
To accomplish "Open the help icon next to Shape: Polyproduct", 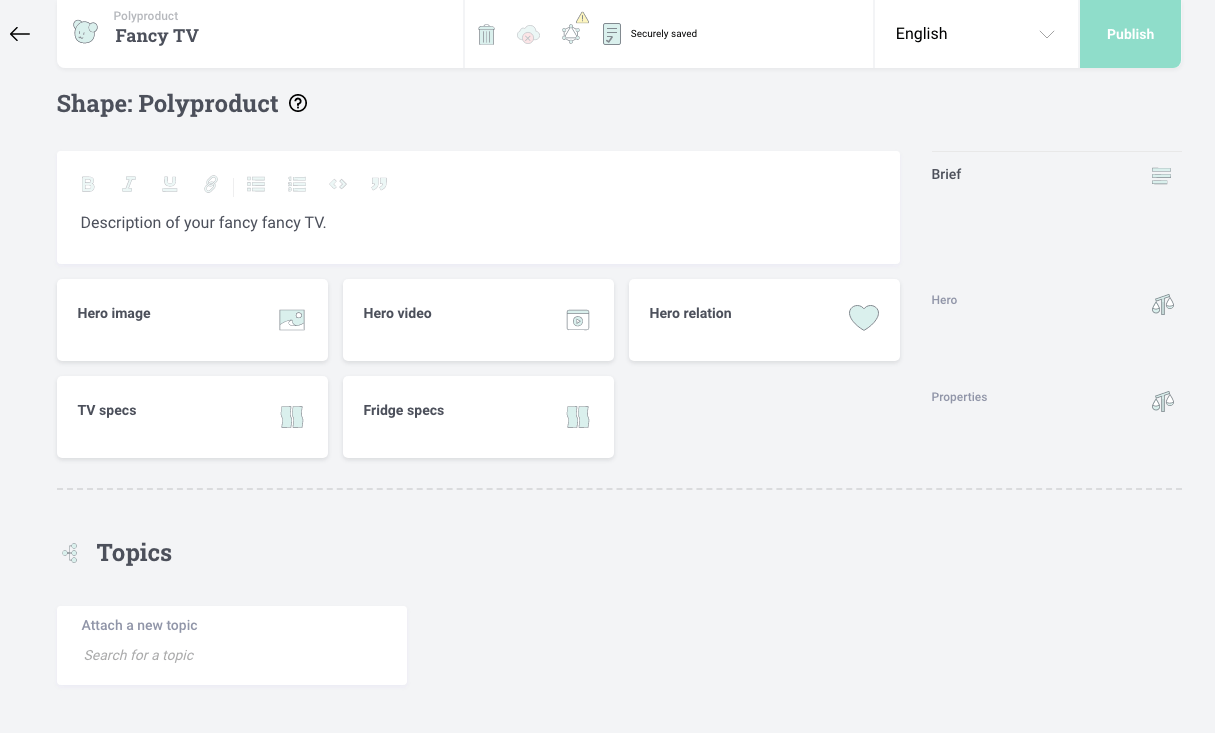I will coord(298,103).
